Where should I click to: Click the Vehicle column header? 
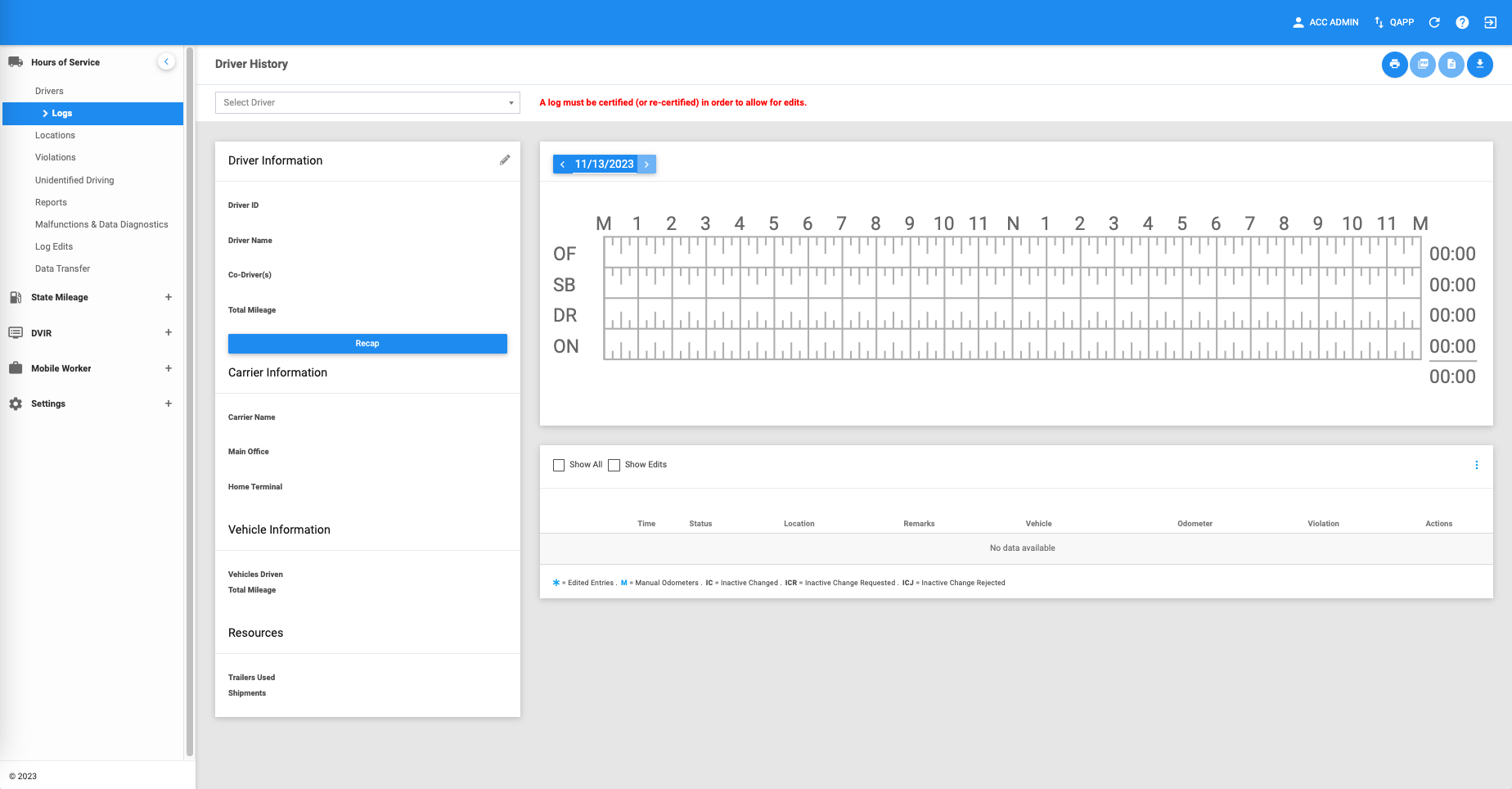point(1039,524)
